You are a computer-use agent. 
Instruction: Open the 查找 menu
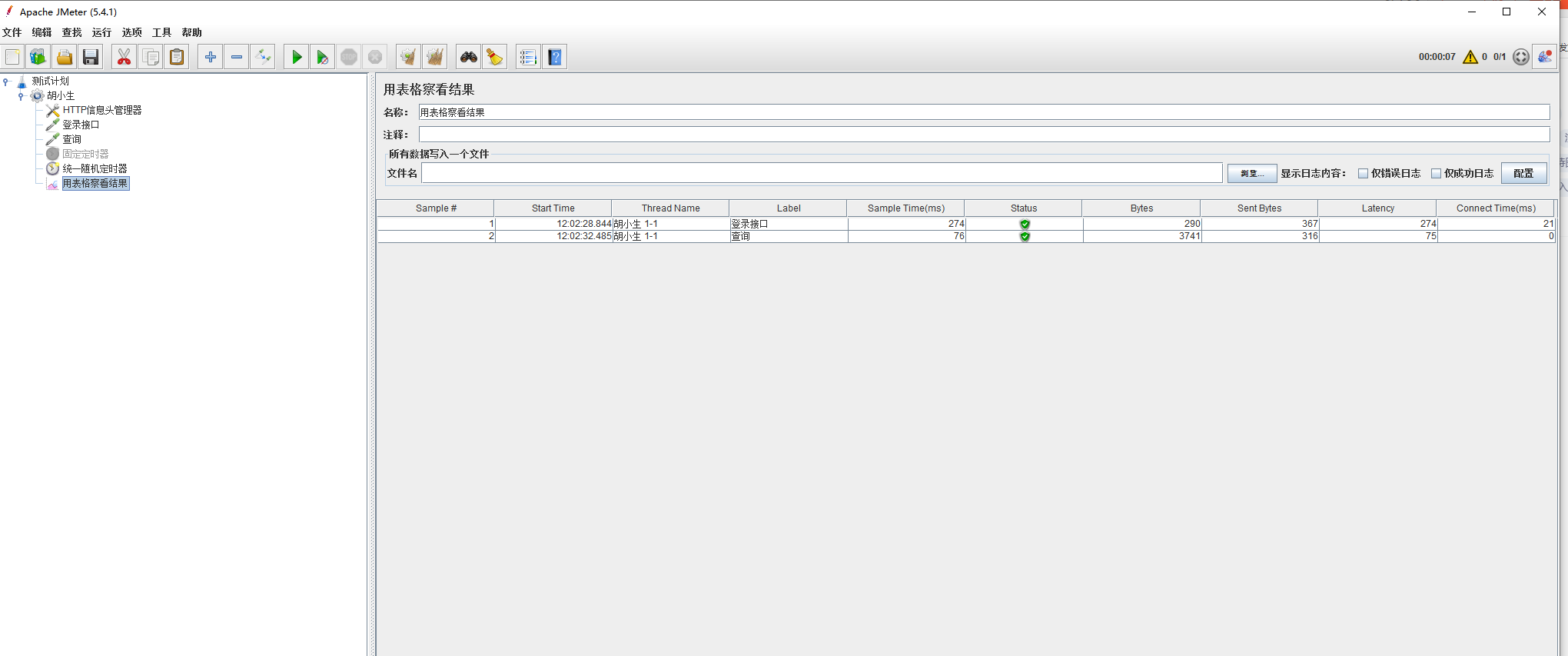coord(71,32)
